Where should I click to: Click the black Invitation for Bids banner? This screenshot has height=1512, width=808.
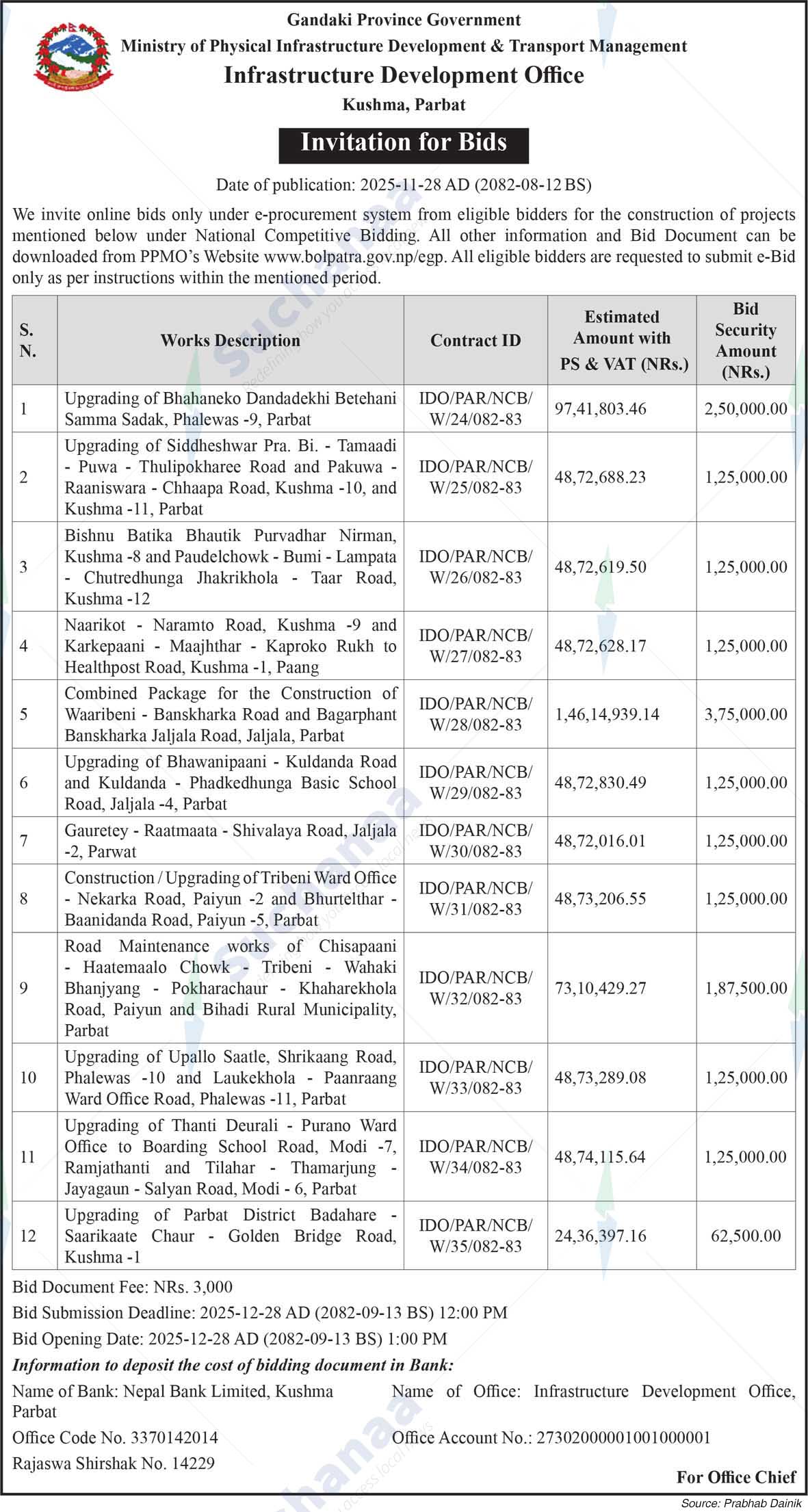(x=404, y=144)
